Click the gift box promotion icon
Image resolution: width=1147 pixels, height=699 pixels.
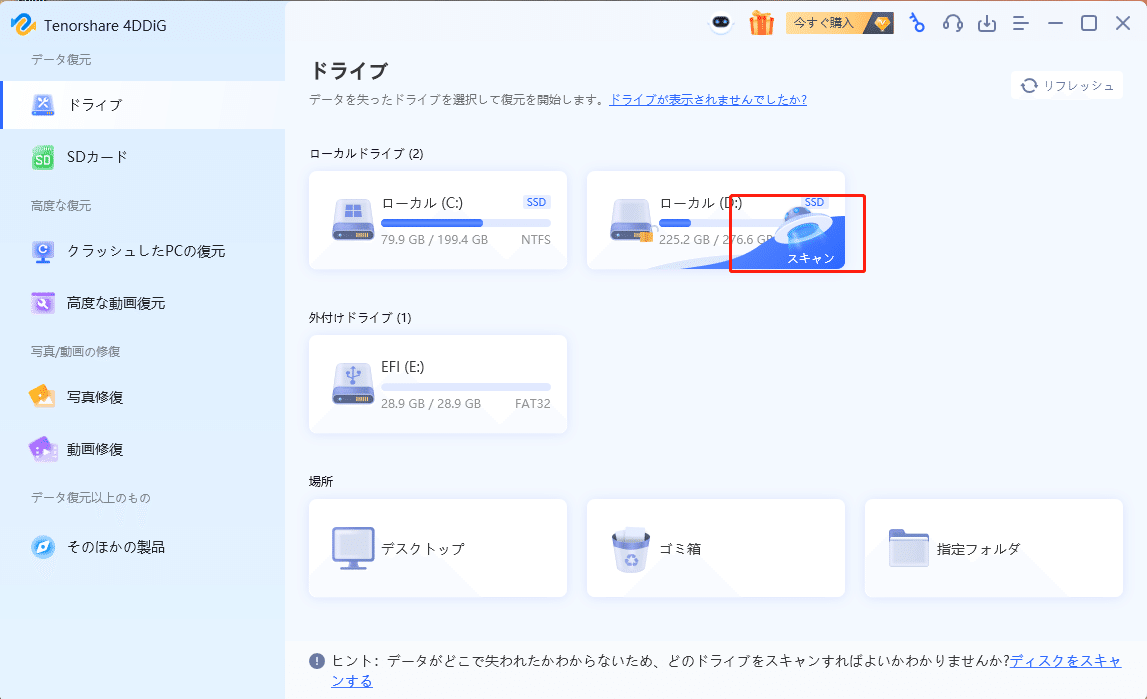(x=761, y=23)
